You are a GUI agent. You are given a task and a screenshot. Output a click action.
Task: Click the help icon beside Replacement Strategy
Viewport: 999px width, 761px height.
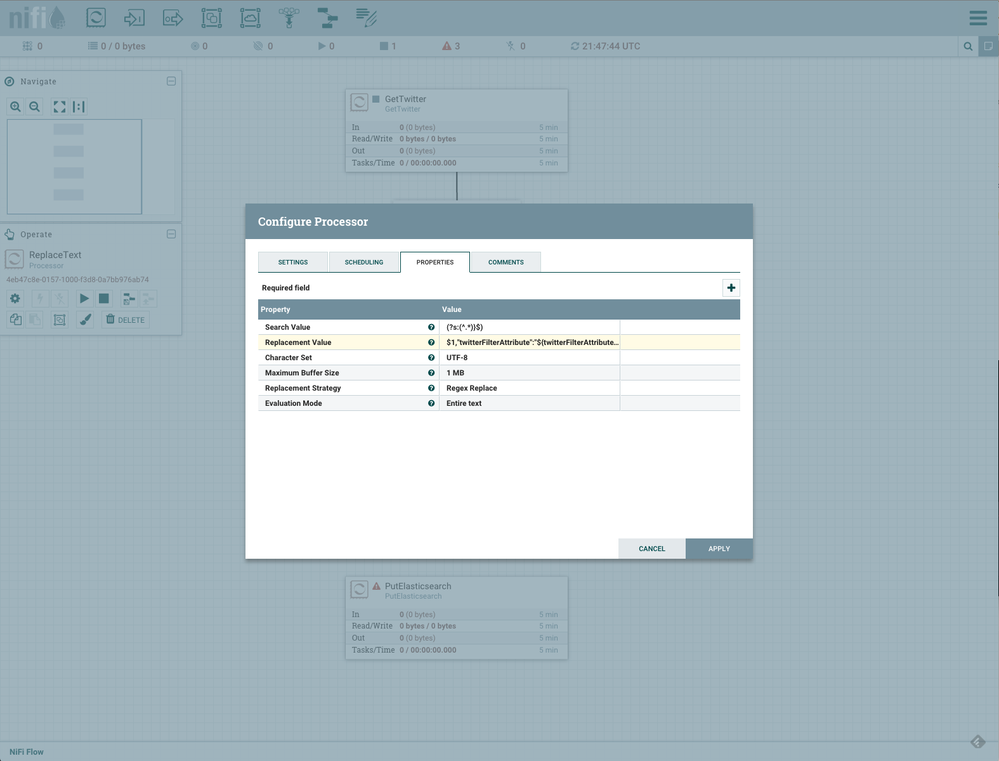coord(431,388)
